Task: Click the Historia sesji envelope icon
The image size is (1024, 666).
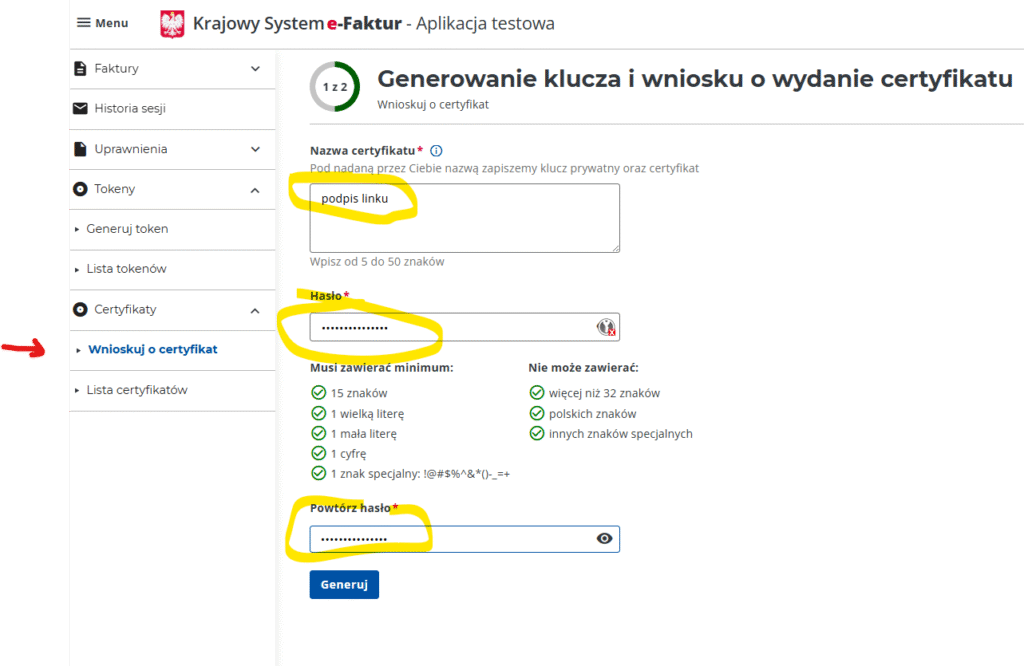Action: [x=81, y=109]
